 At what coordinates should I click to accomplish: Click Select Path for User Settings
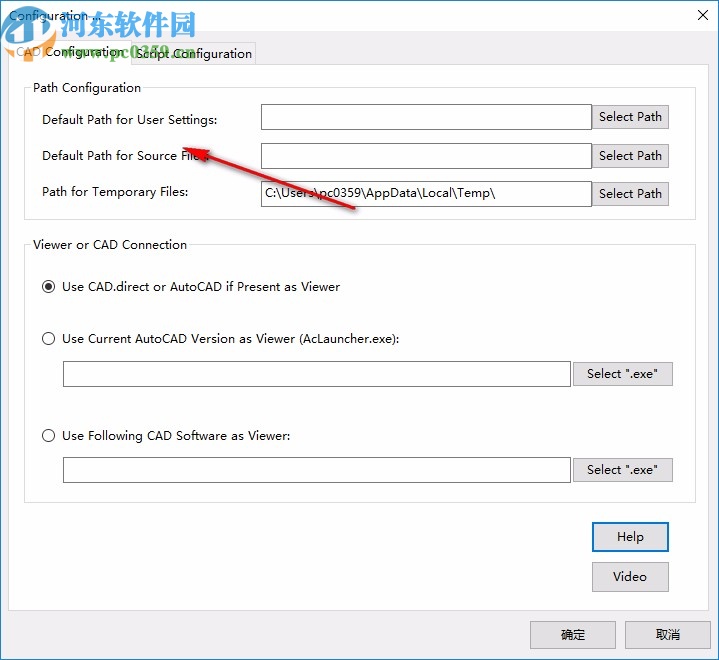(630, 117)
